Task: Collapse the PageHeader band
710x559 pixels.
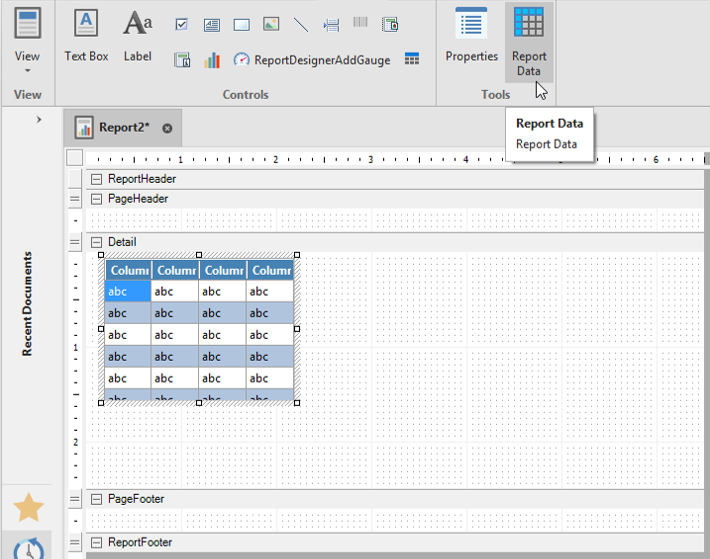Action: pyautogui.click(x=96, y=199)
